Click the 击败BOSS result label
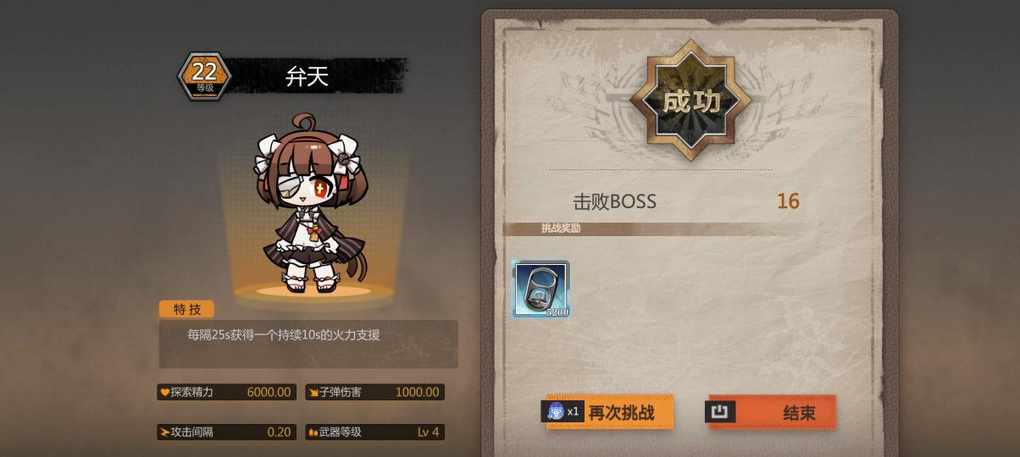Image resolution: width=1020 pixels, height=457 pixels. [614, 202]
